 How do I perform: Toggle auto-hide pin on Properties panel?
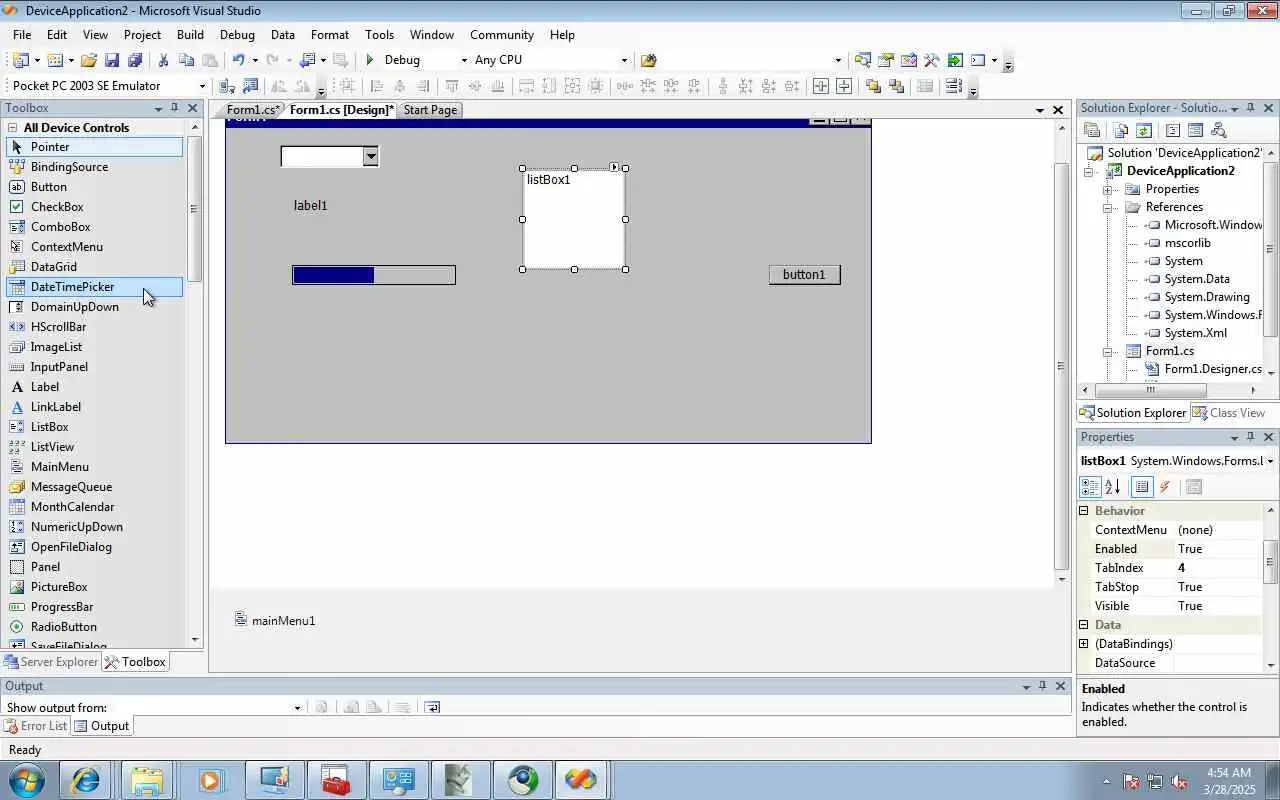1250,437
